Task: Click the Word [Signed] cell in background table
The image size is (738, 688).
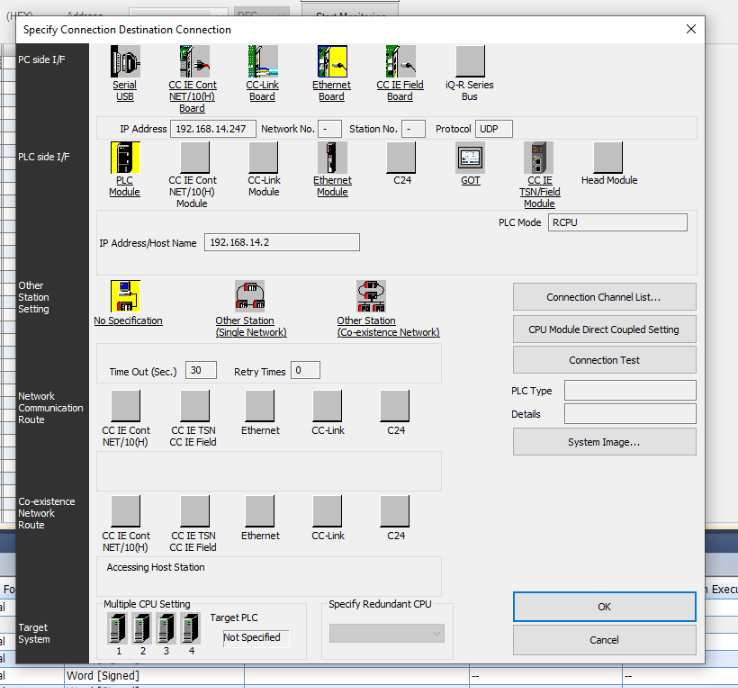Action: pos(154,676)
